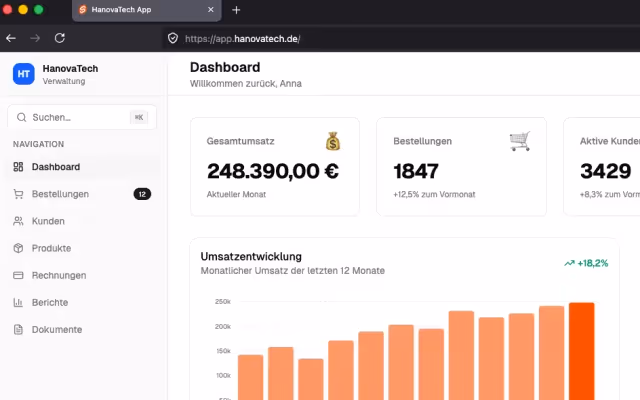The image size is (640, 400).
Task: Click the Rechnungen card icon
Action: click(18, 276)
